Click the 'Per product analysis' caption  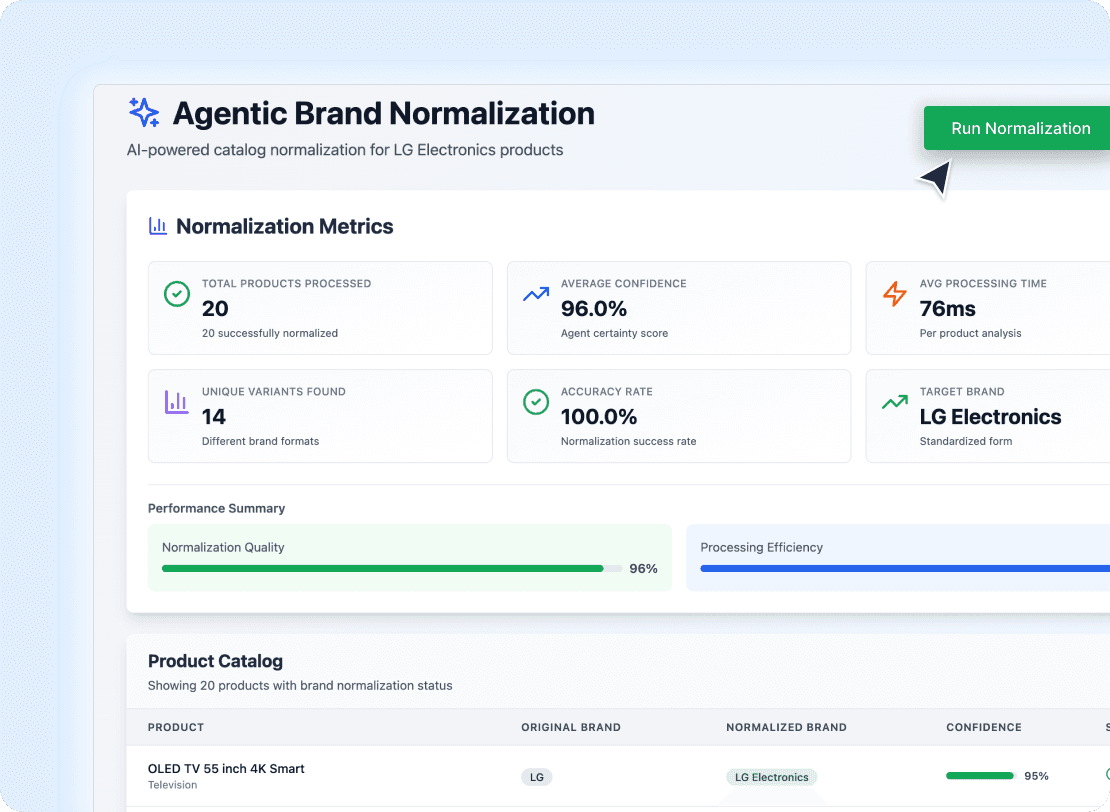pyautogui.click(x=970, y=333)
